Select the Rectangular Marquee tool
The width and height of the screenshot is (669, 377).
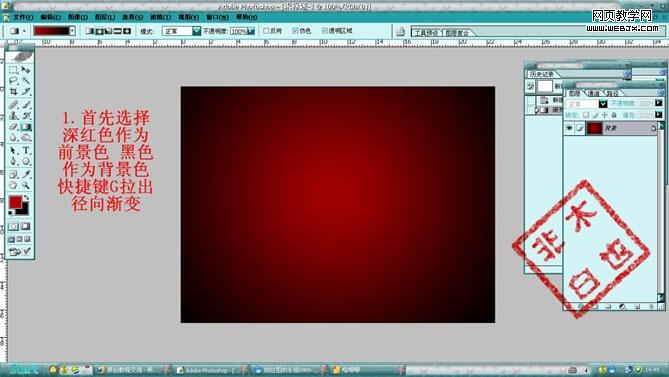13,70
